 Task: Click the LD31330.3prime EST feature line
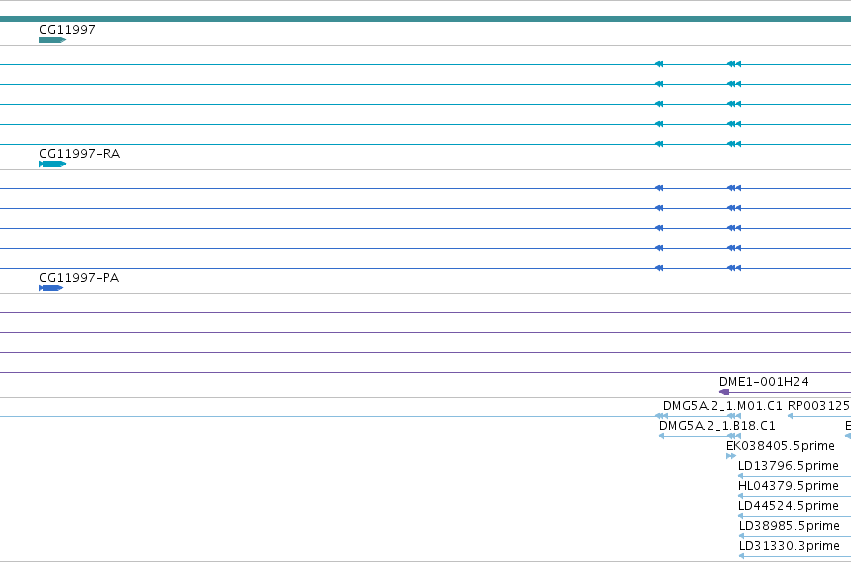(x=795, y=556)
